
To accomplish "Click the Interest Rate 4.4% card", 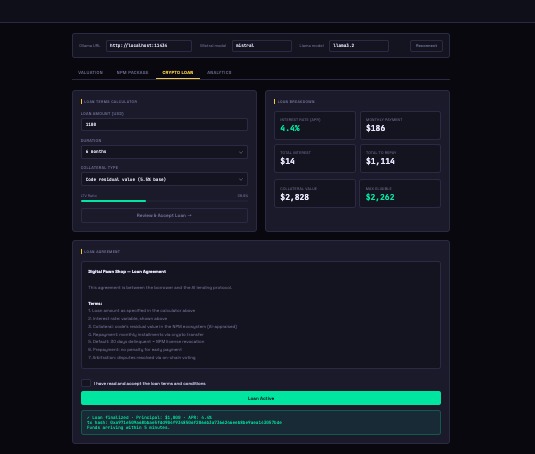I will [x=315, y=125].
